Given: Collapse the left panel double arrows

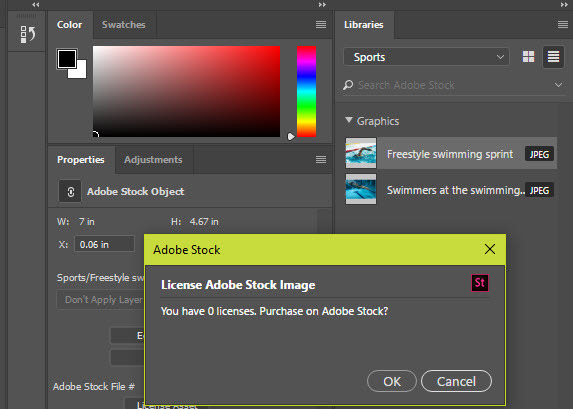Looking at the screenshot, I should click(x=35, y=4).
